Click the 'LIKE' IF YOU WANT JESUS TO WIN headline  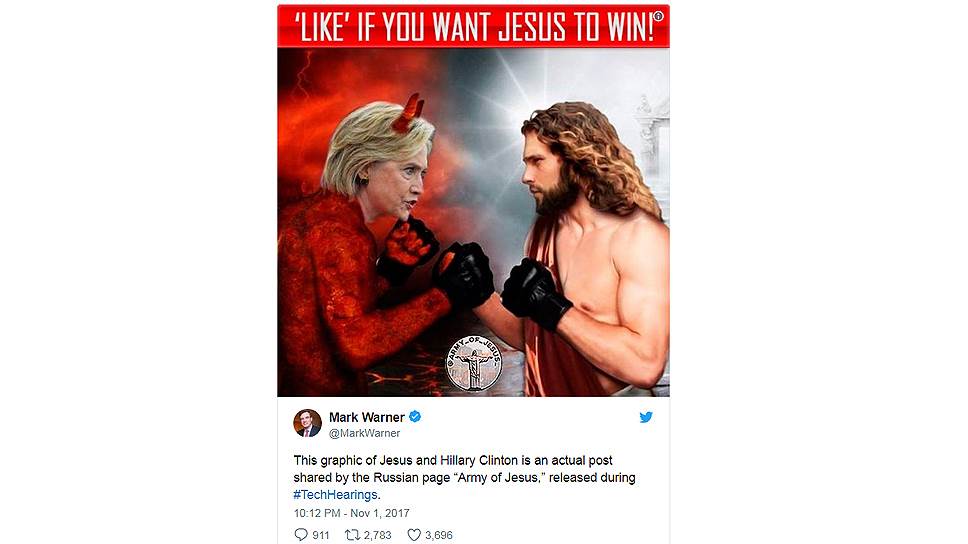point(474,27)
